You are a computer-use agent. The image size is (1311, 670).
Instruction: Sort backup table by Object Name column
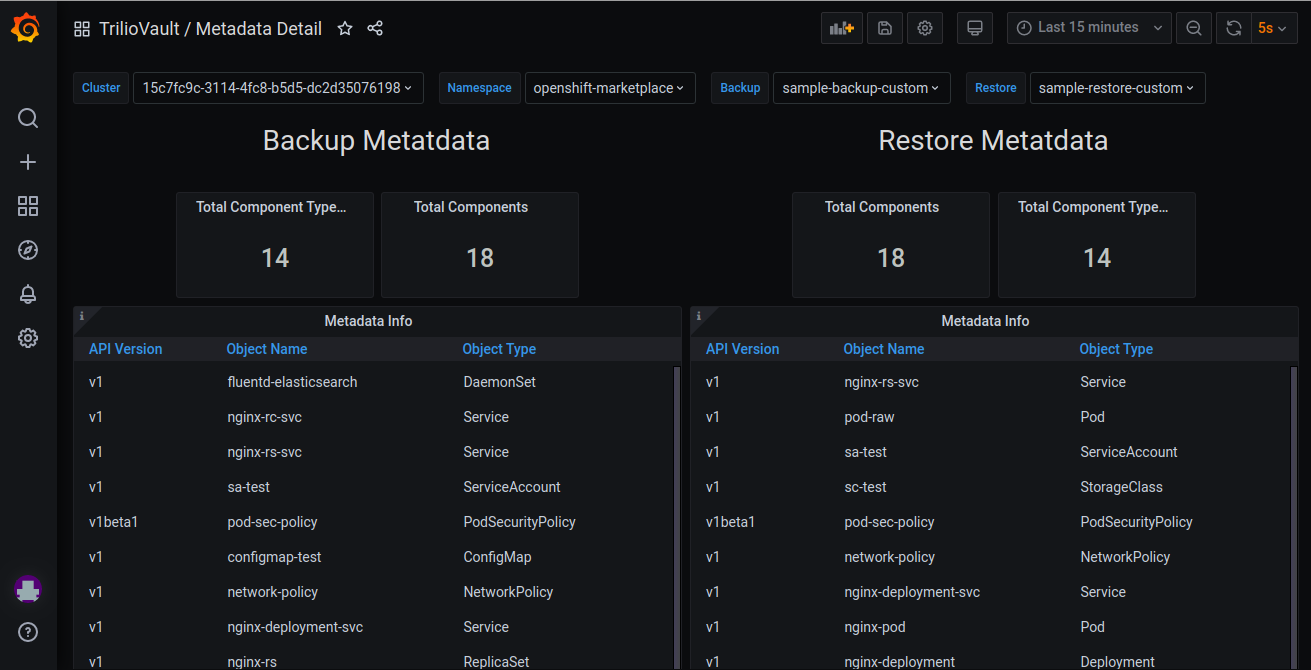tap(267, 349)
